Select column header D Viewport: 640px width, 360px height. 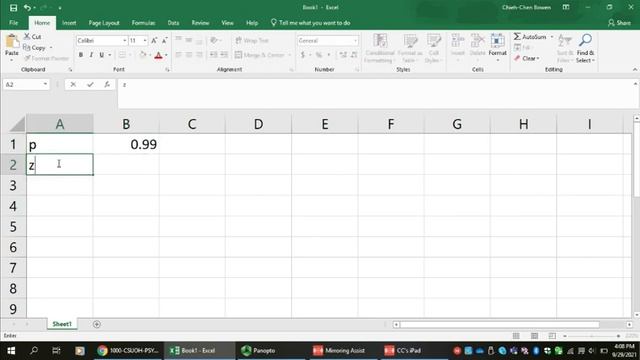[258, 124]
